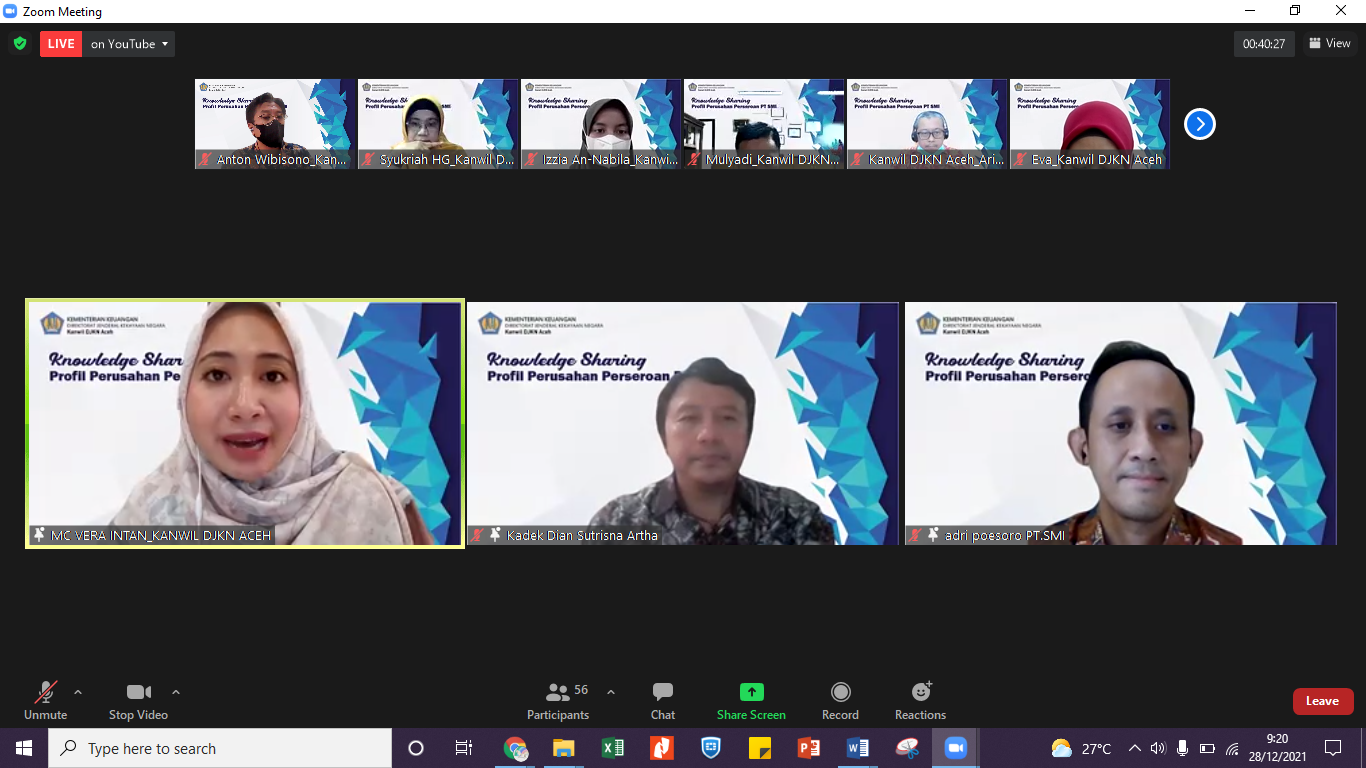Select Anton Wibisono's video thumbnail
Image resolution: width=1366 pixels, height=768 pixels.
(x=275, y=124)
